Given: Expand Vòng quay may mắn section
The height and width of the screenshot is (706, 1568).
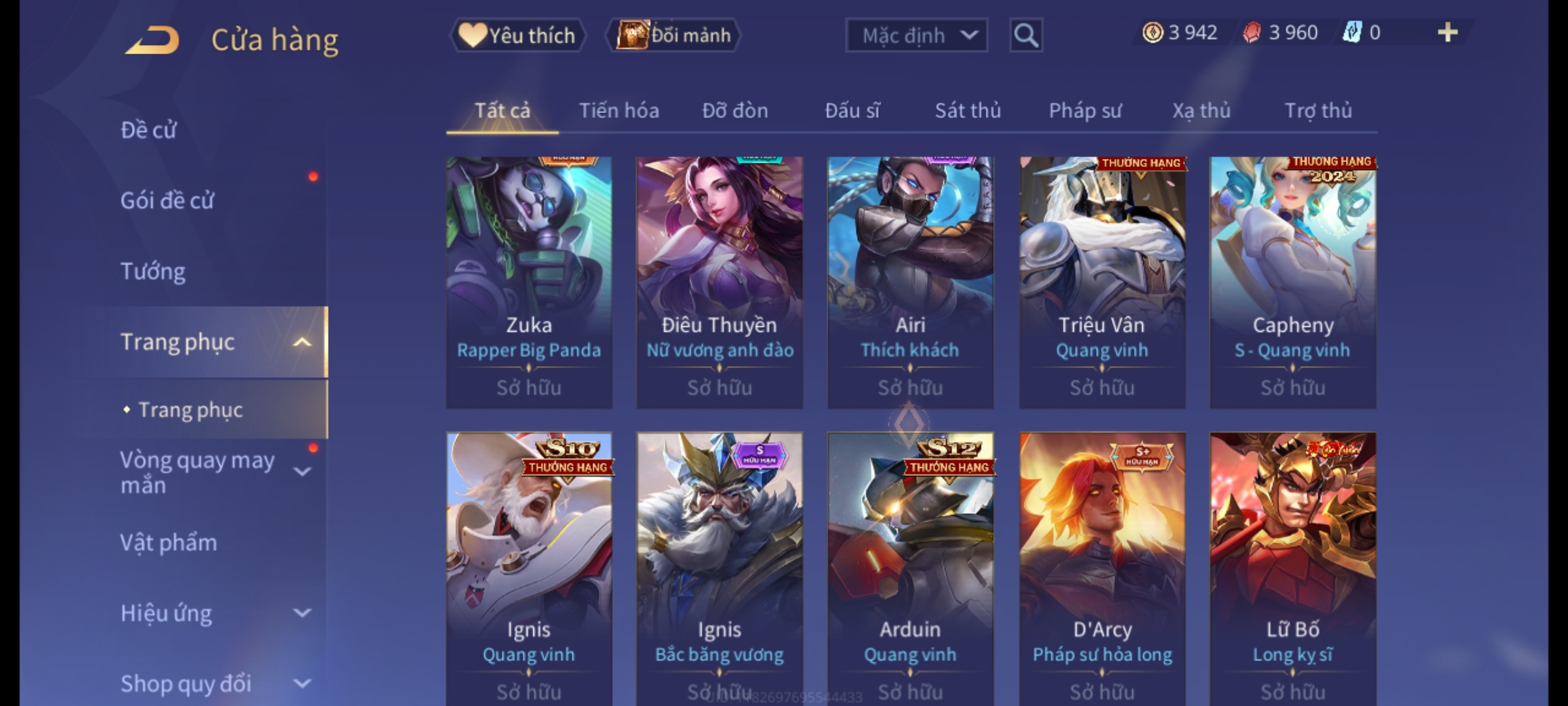Looking at the screenshot, I should pyautogui.click(x=302, y=471).
